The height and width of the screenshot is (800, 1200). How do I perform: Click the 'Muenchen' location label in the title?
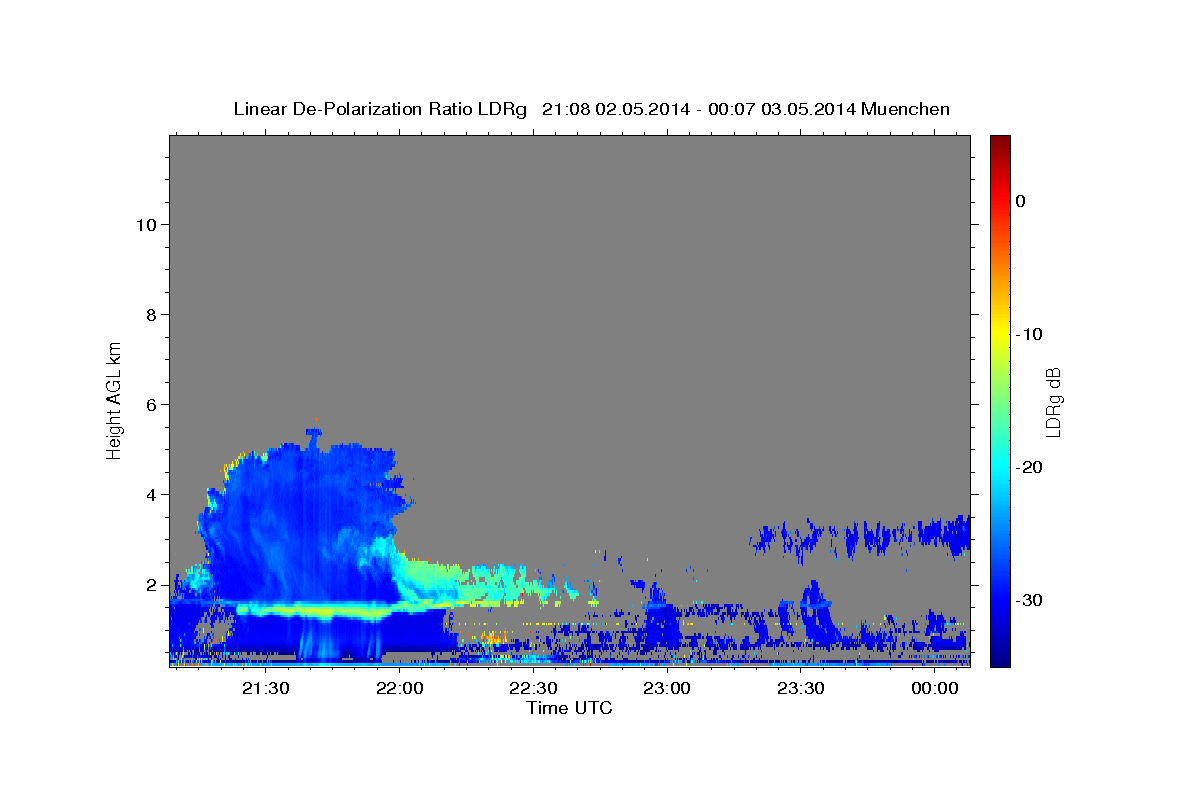click(906, 109)
